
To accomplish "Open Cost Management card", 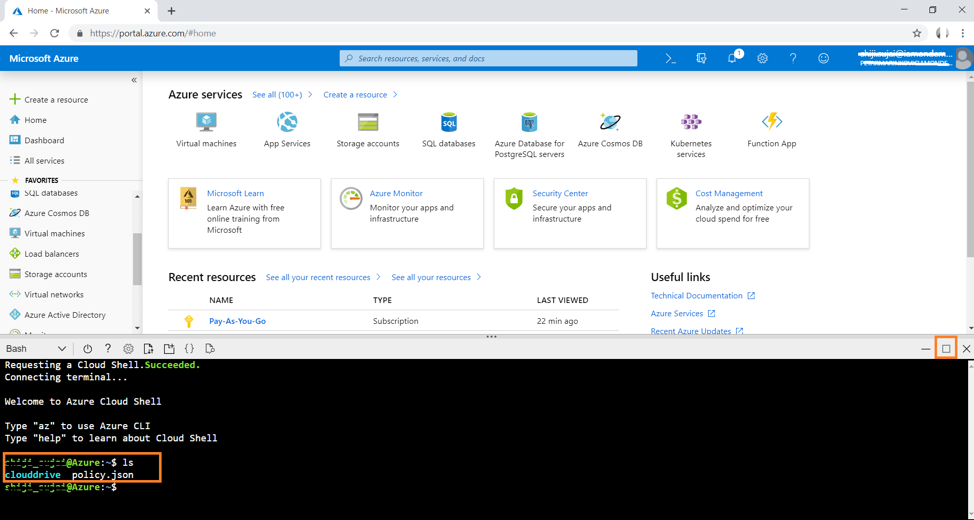I will click(x=733, y=213).
